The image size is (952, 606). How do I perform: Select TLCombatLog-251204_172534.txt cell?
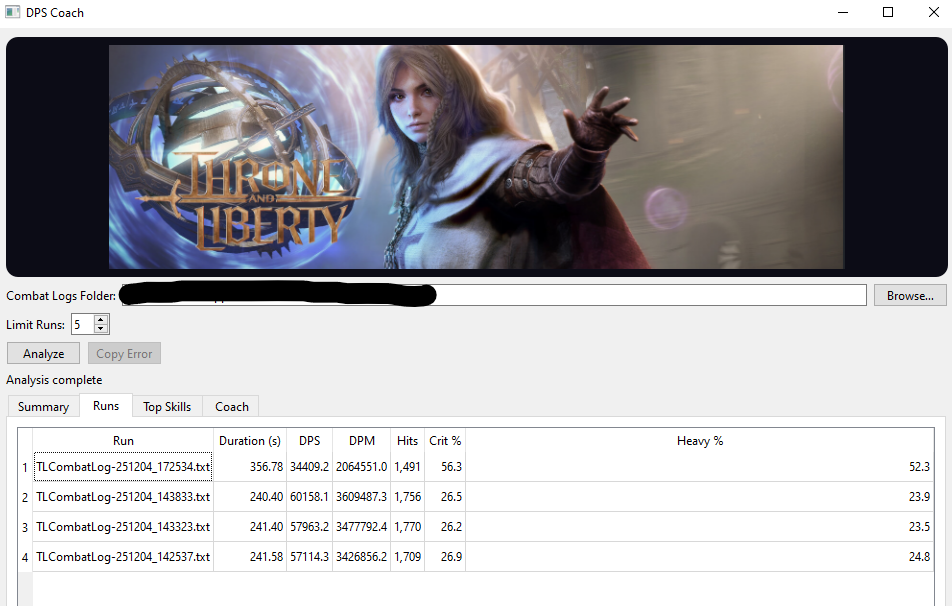(x=123, y=466)
